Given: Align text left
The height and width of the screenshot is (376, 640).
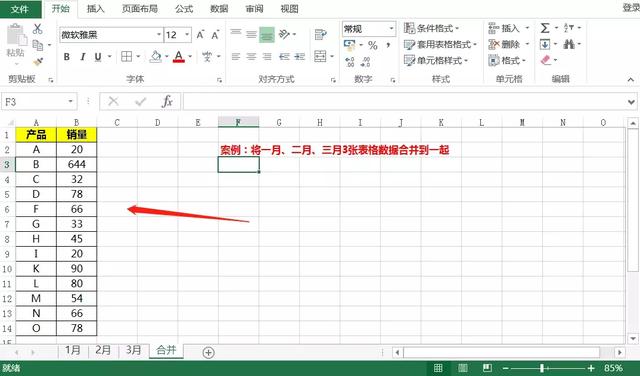Looking at the screenshot, I should [236, 57].
